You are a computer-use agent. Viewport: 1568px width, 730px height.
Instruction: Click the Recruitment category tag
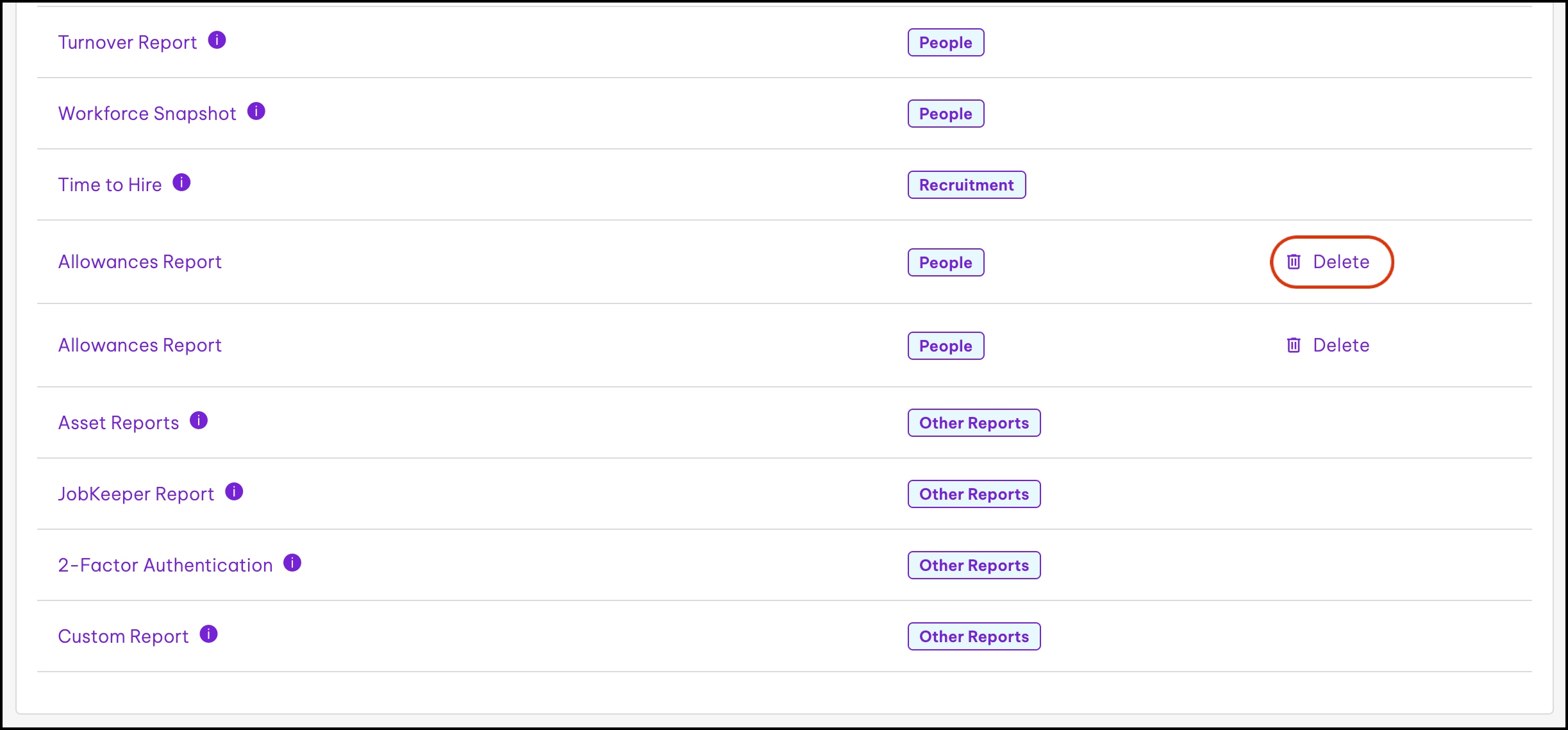coord(966,185)
